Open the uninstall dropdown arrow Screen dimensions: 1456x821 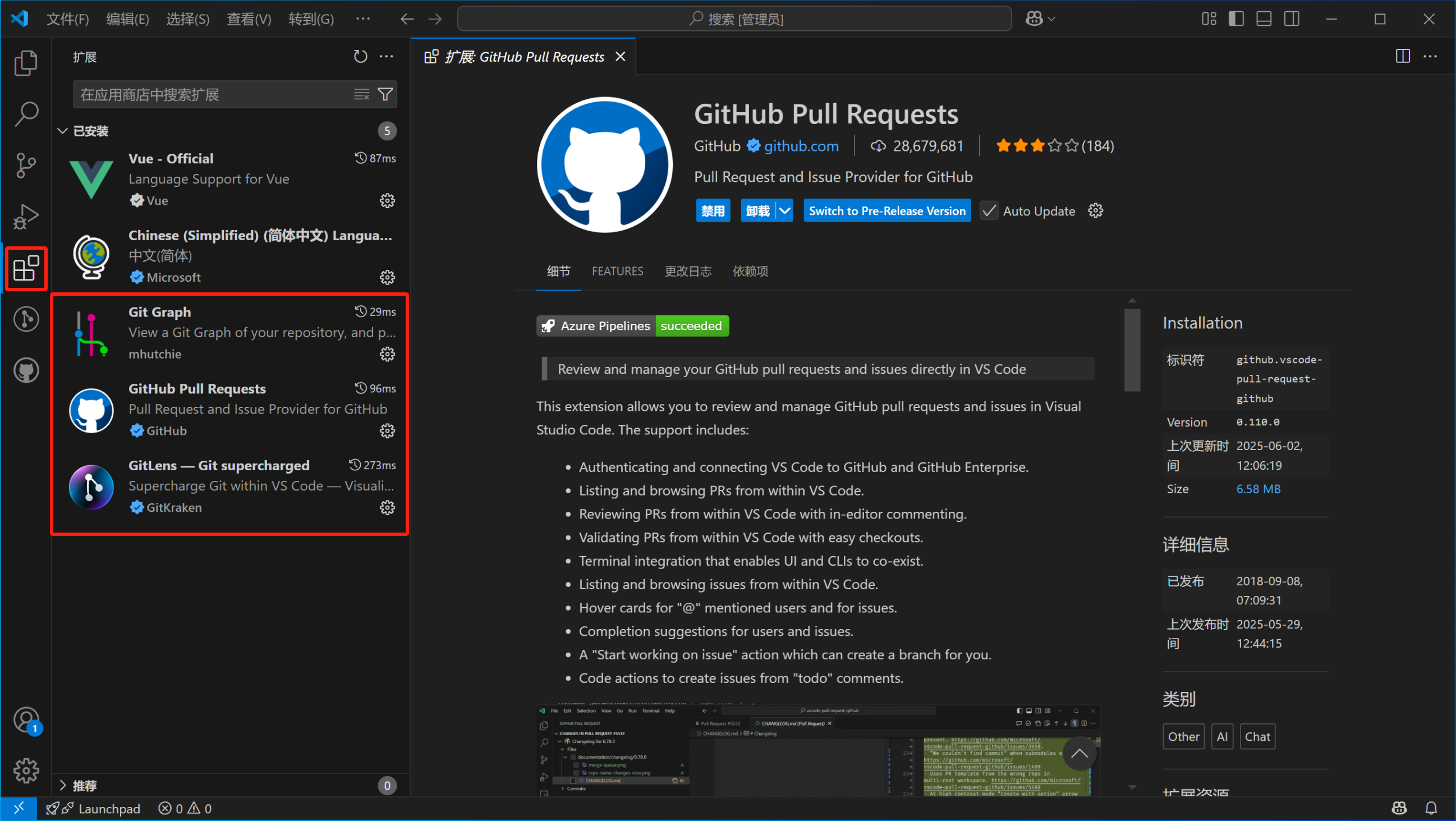coord(784,211)
